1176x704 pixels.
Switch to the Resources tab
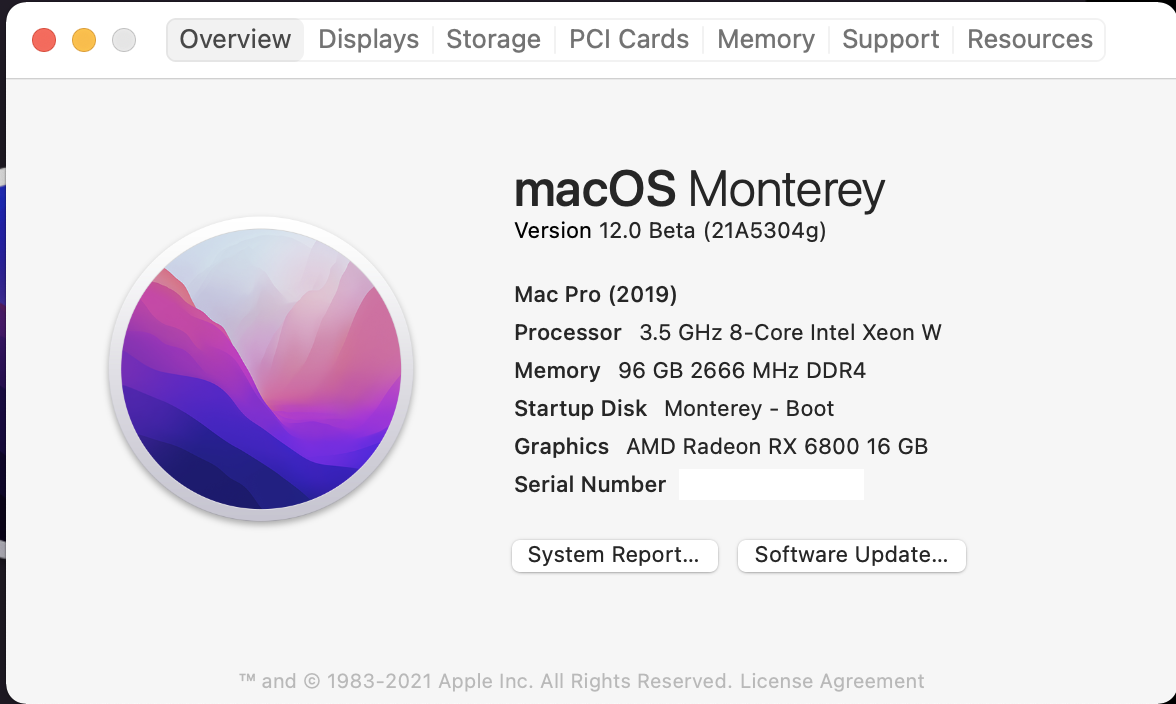coord(1030,40)
